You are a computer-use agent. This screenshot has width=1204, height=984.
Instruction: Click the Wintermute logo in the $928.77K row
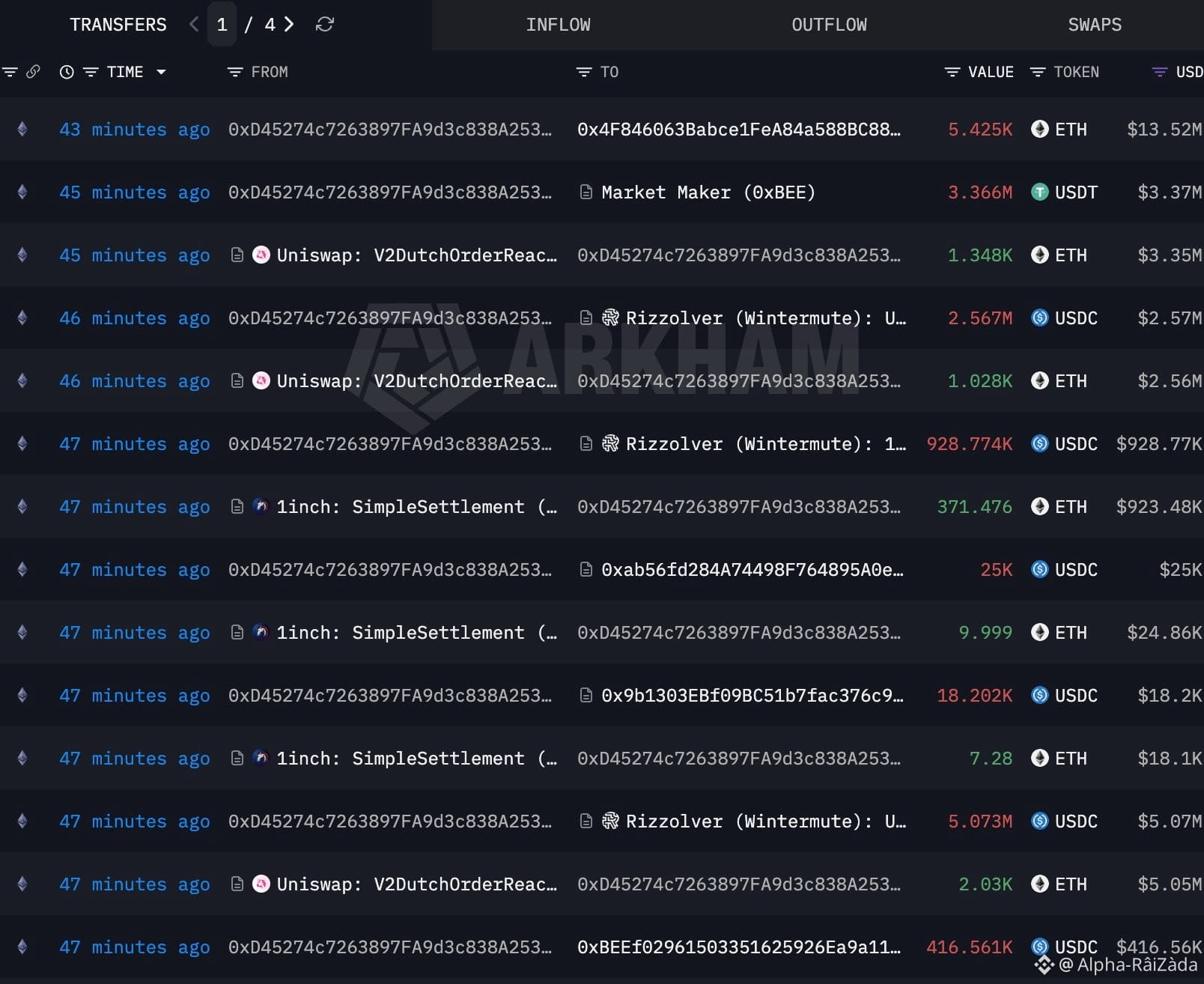click(x=610, y=443)
